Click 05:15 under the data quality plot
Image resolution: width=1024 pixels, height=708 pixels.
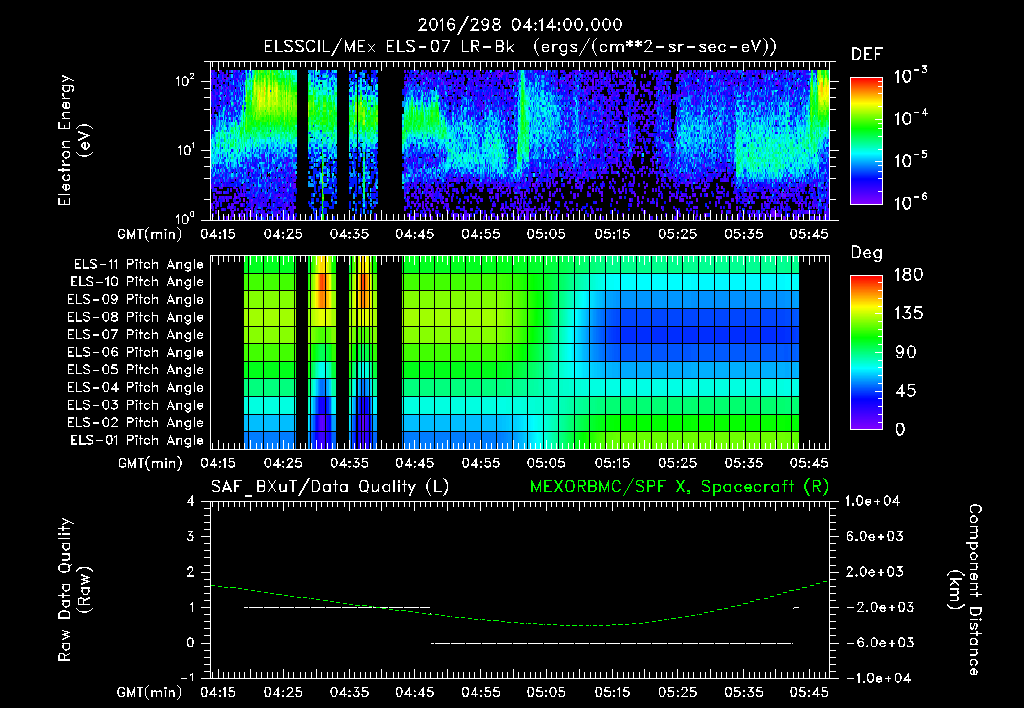612,692
